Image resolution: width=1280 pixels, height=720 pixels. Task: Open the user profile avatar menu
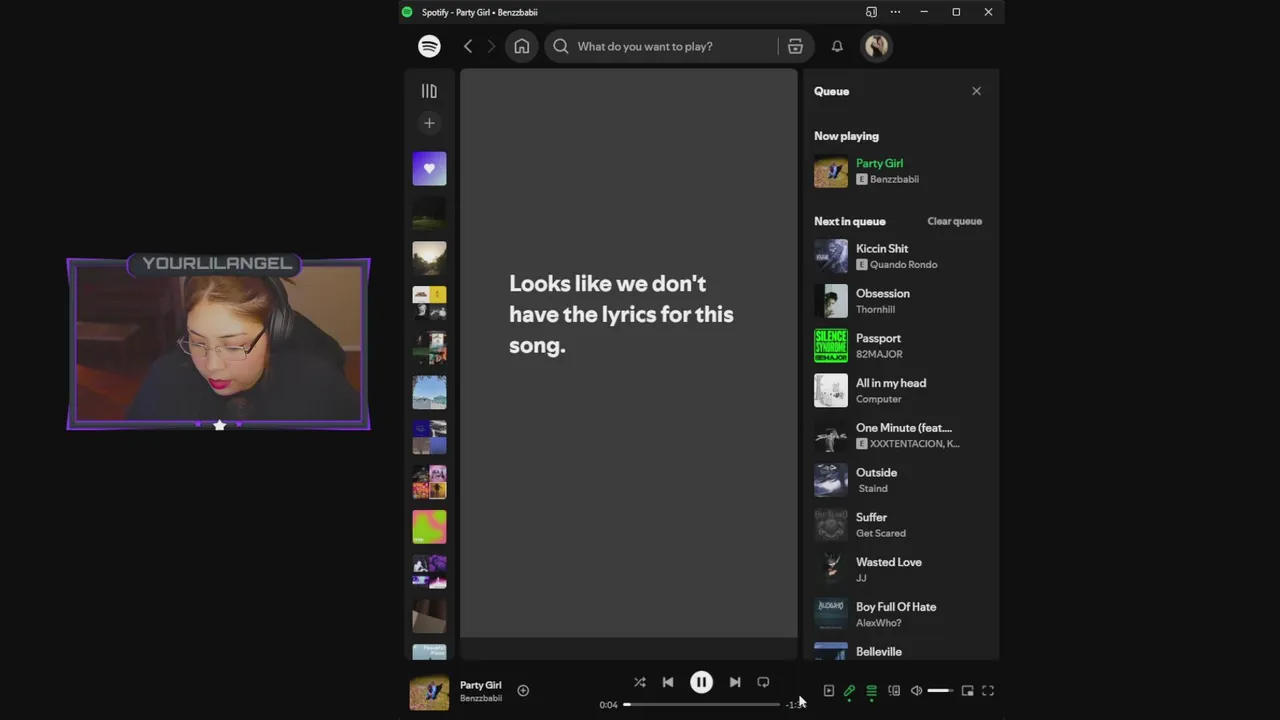(877, 46)
